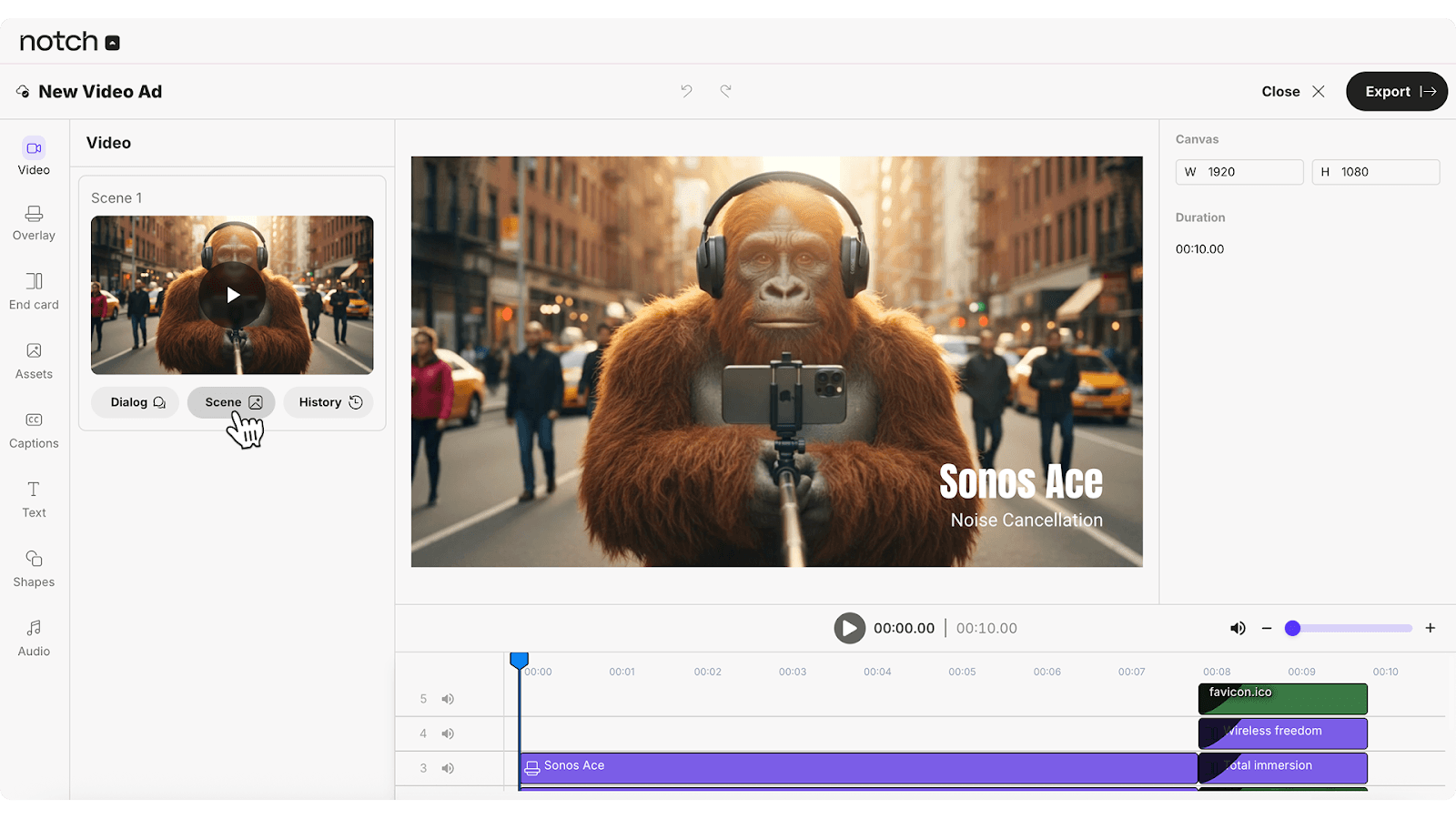Click the 00:02 mark on timeline ruler
Screen dimensions: 1456x819
(x=707, y=672)
